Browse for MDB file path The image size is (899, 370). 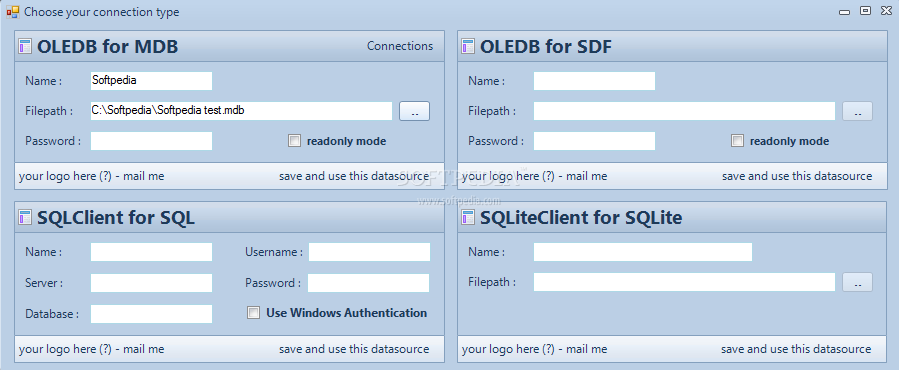tap(414, 111)
